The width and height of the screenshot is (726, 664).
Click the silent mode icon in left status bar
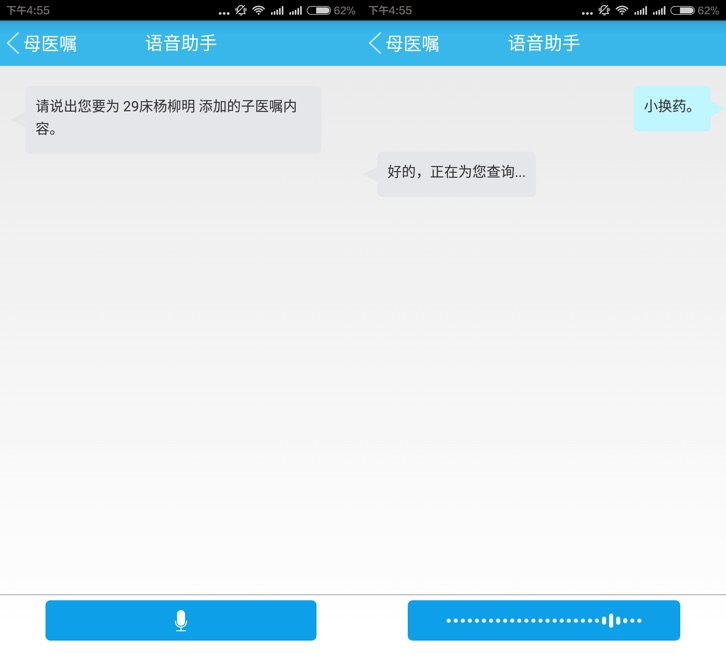pos(241,10)
